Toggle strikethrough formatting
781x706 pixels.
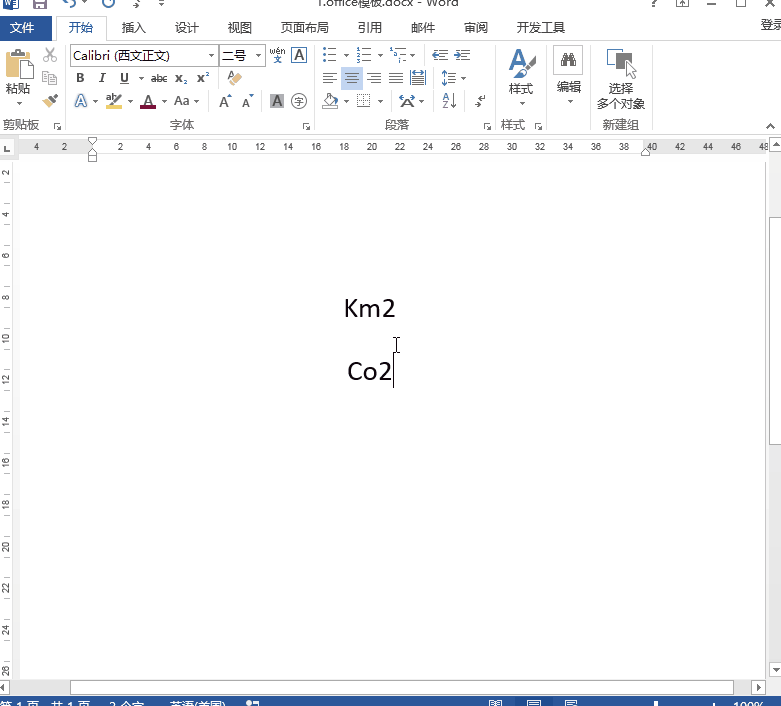[x=159, y=78]
